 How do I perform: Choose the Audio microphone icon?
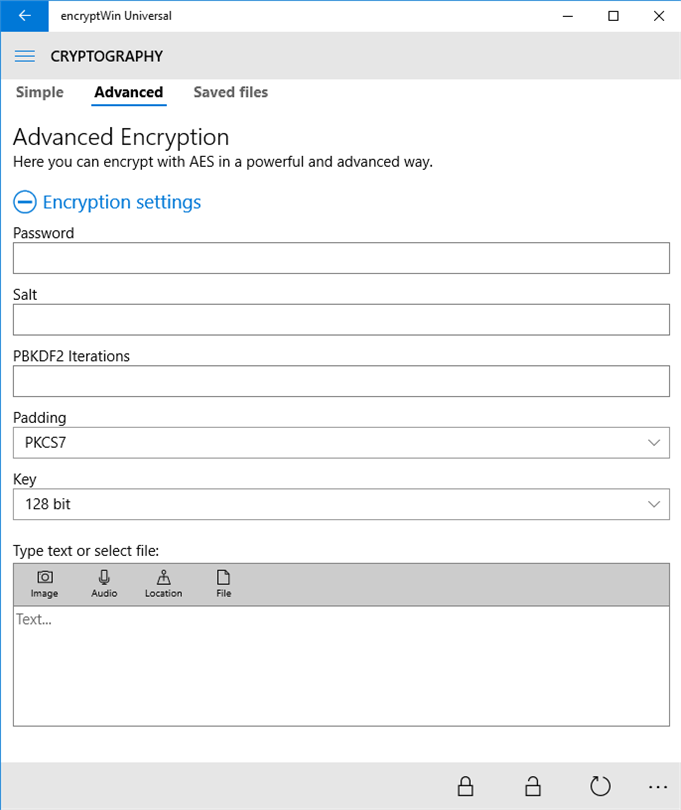pos(104,584)
